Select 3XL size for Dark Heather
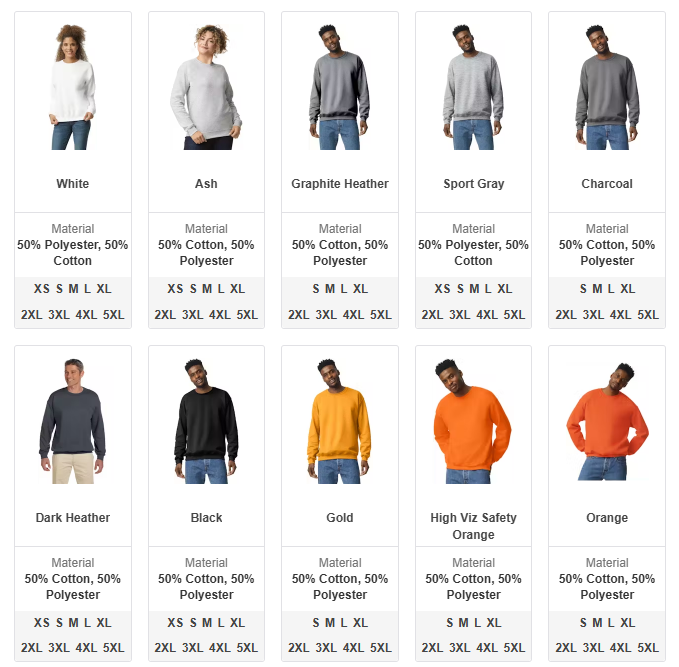The image size is (679, 667). tap(59, 648)
